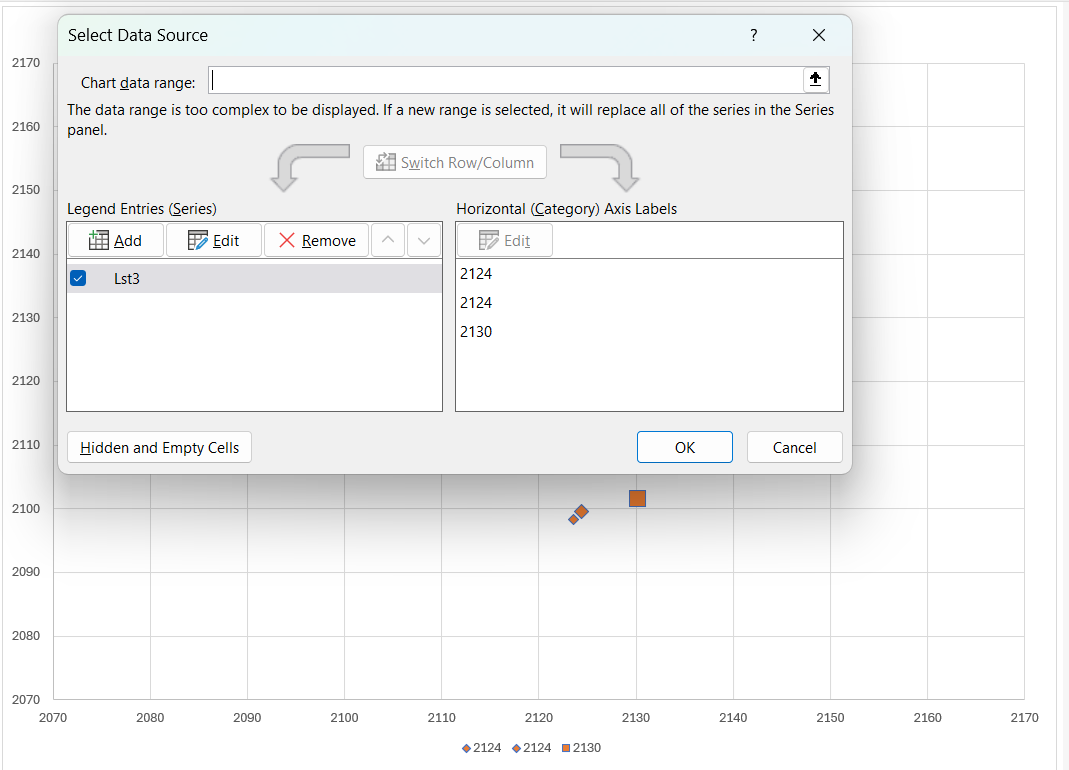Move series up with the up arrow

pyautogui.click(x=388, y=240)
